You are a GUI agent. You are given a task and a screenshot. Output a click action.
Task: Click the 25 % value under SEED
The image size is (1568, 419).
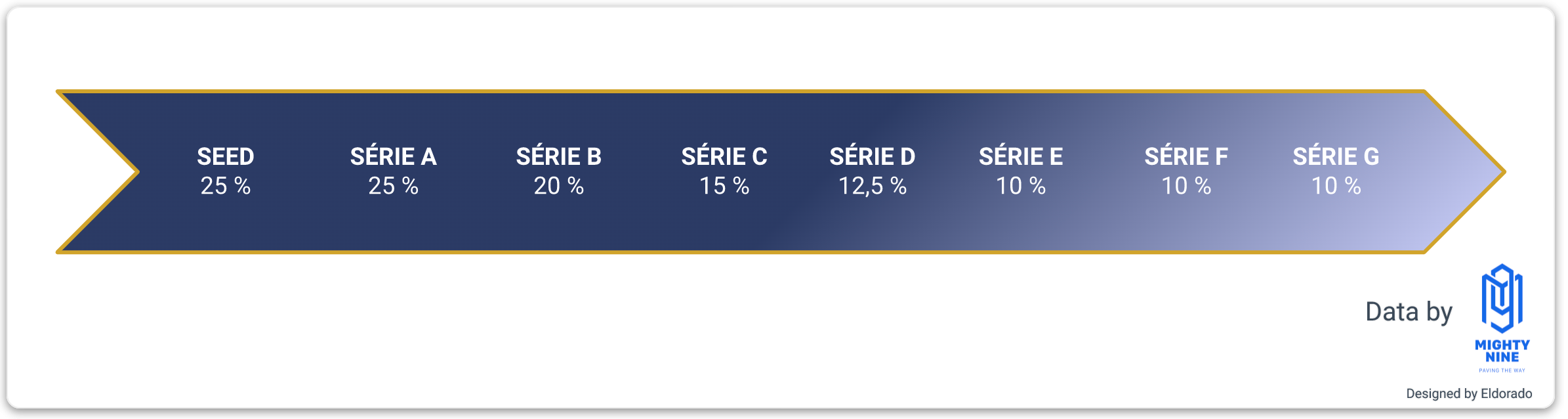click(x=226, y=186)
